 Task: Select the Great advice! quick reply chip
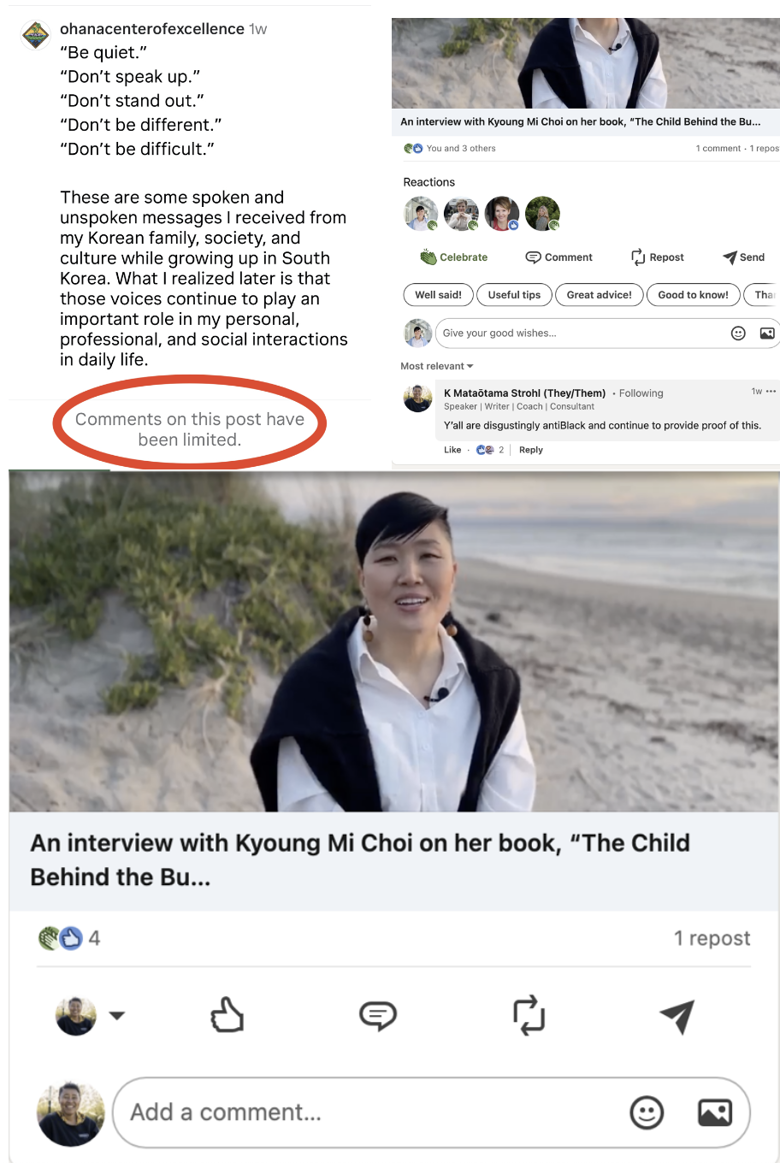click(599, 294)
